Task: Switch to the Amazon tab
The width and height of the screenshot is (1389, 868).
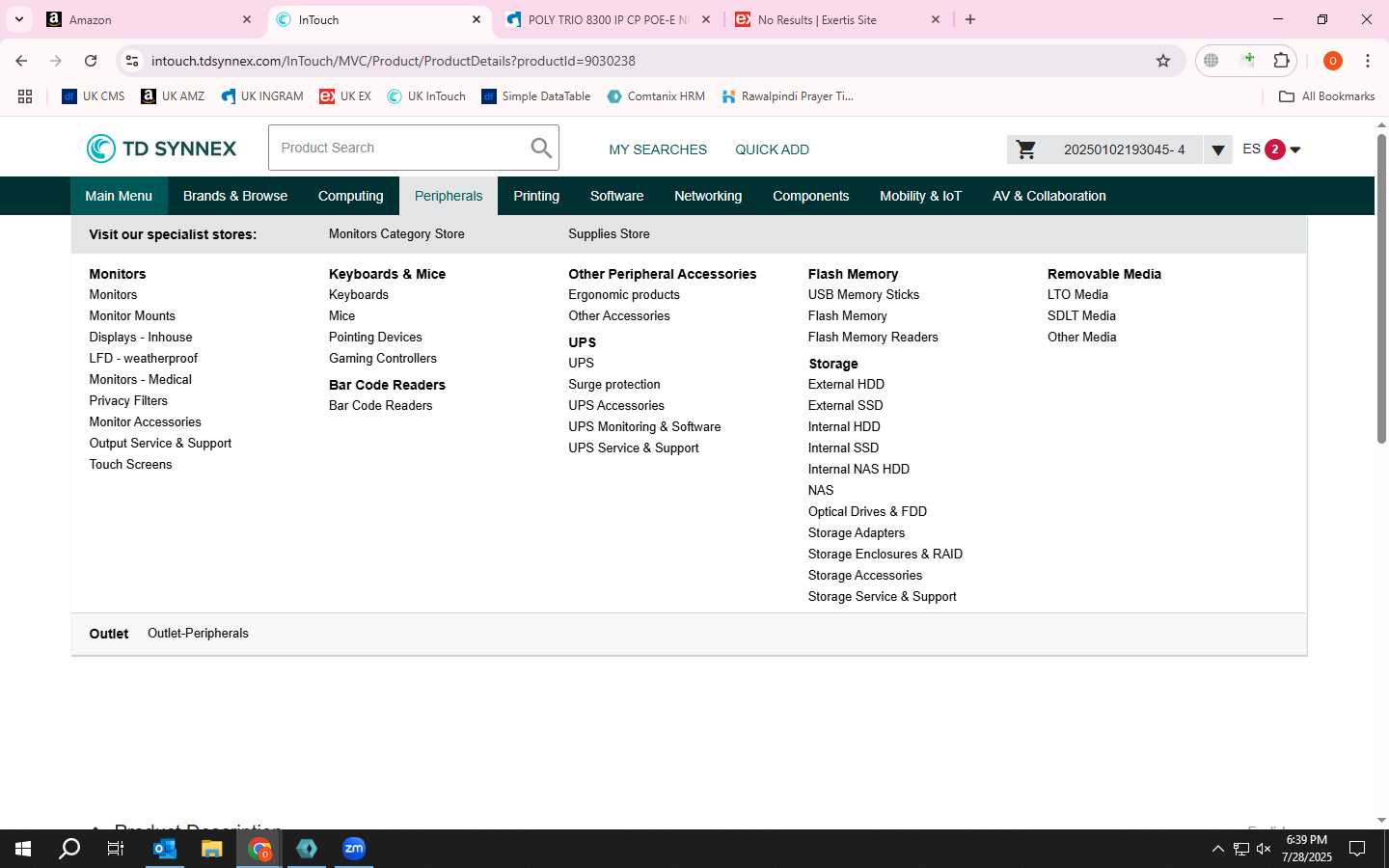Action: point(149,19)
